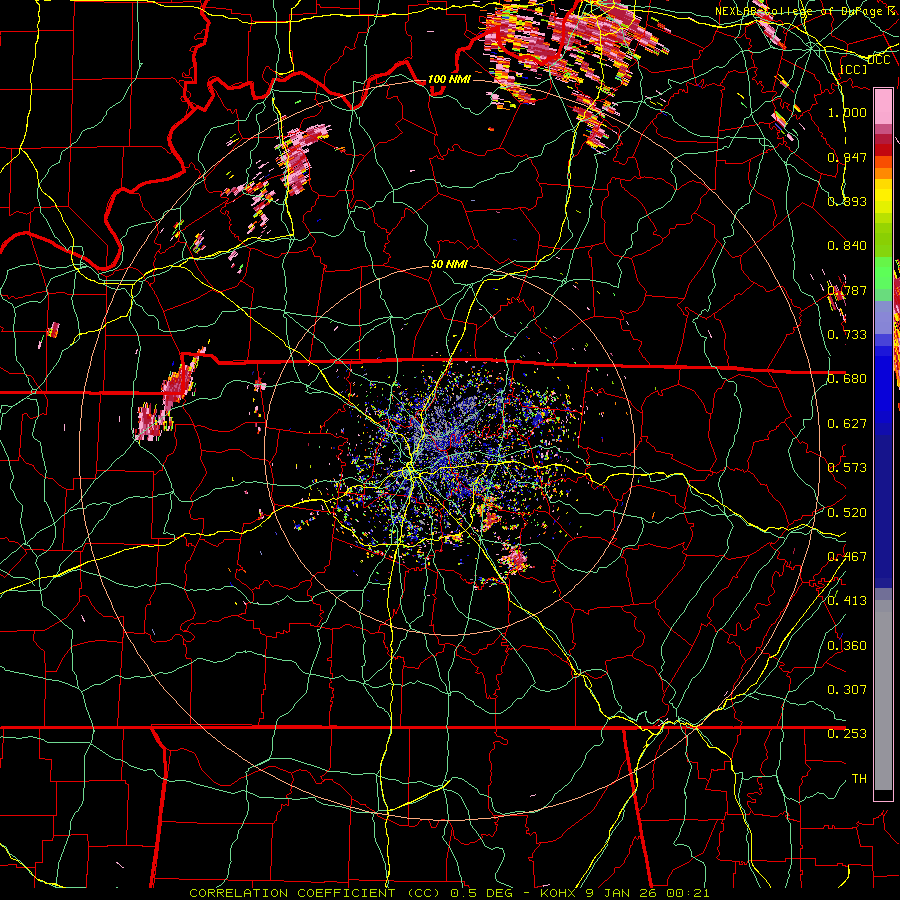Click the KOHX station identifier text
The width and height of the screenshot is (900, 900).
pyautogui.click(x=559, y=893)
